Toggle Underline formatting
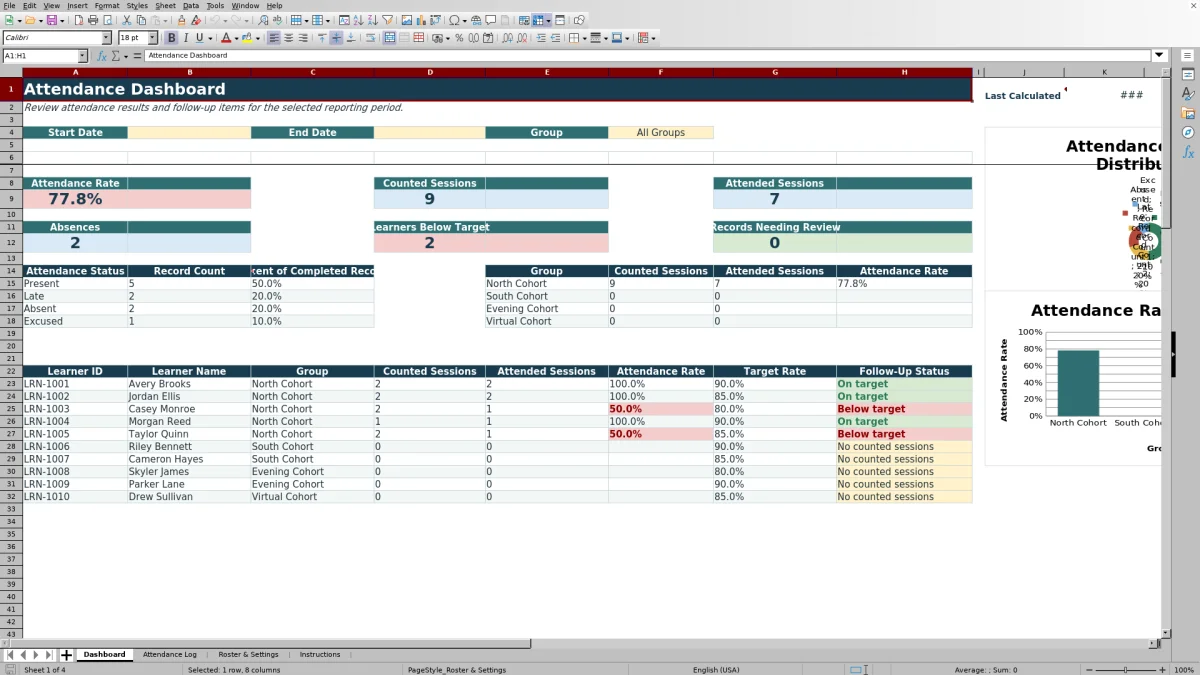 [x=199, y=38]
